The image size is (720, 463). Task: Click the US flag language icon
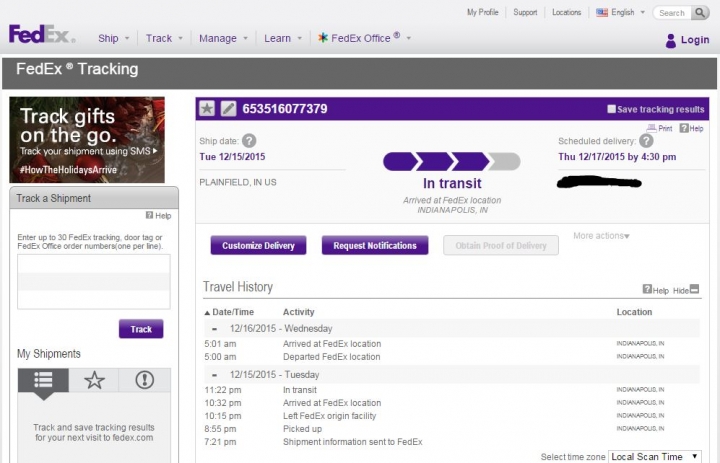[x=602, y=12]
